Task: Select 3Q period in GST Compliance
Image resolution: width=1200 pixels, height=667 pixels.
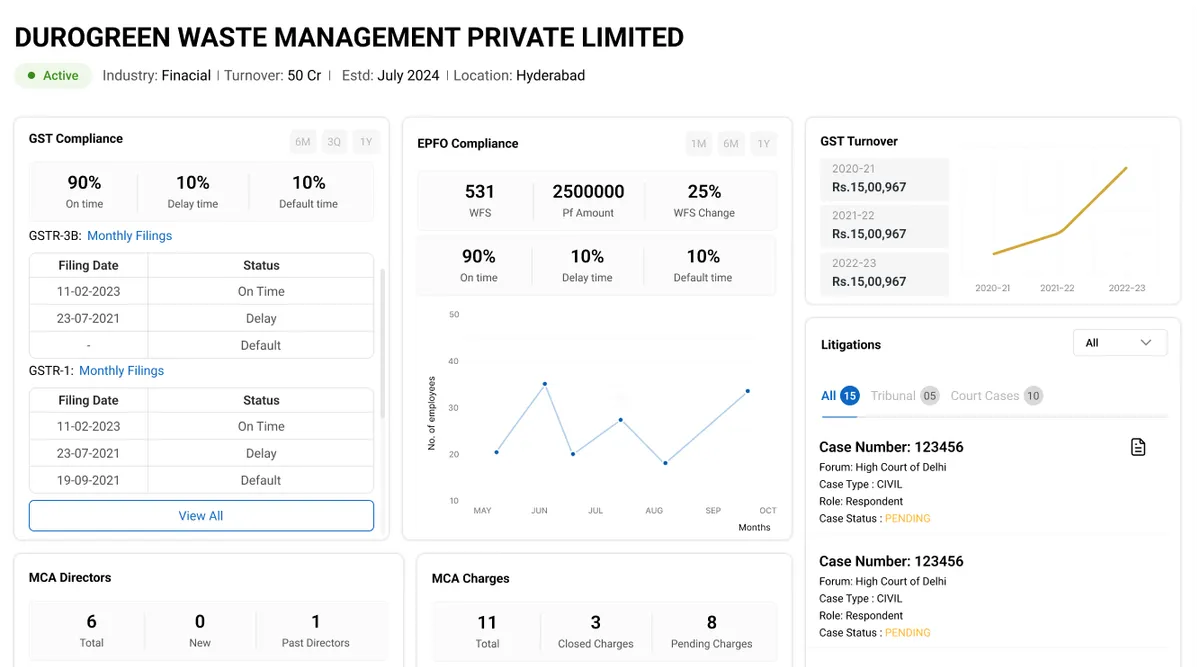Action: click(334, 142)
